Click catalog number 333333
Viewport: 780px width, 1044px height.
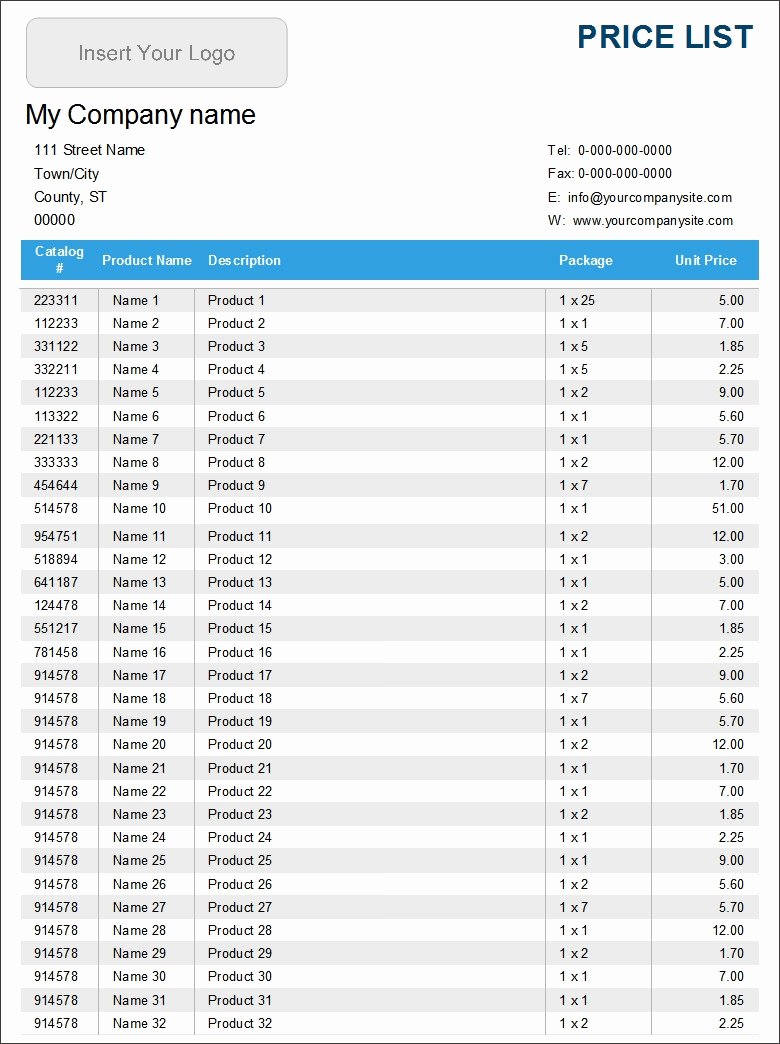coord(56,462)
